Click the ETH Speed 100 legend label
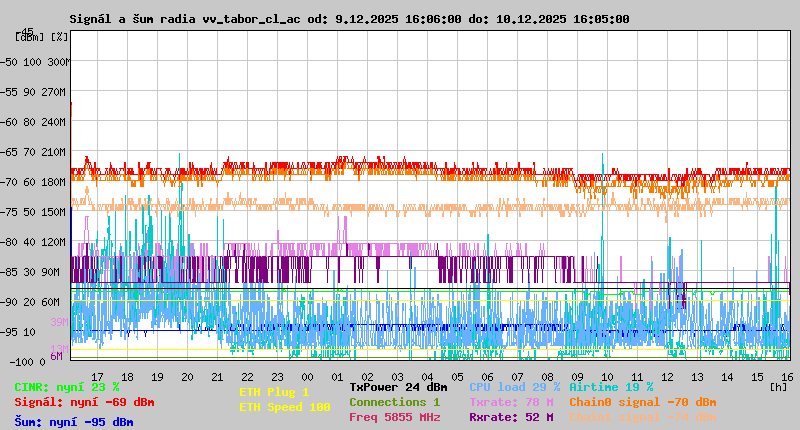The width and height of the screenshot is (800, 430). pyautogui.click(x=284, y=407)
